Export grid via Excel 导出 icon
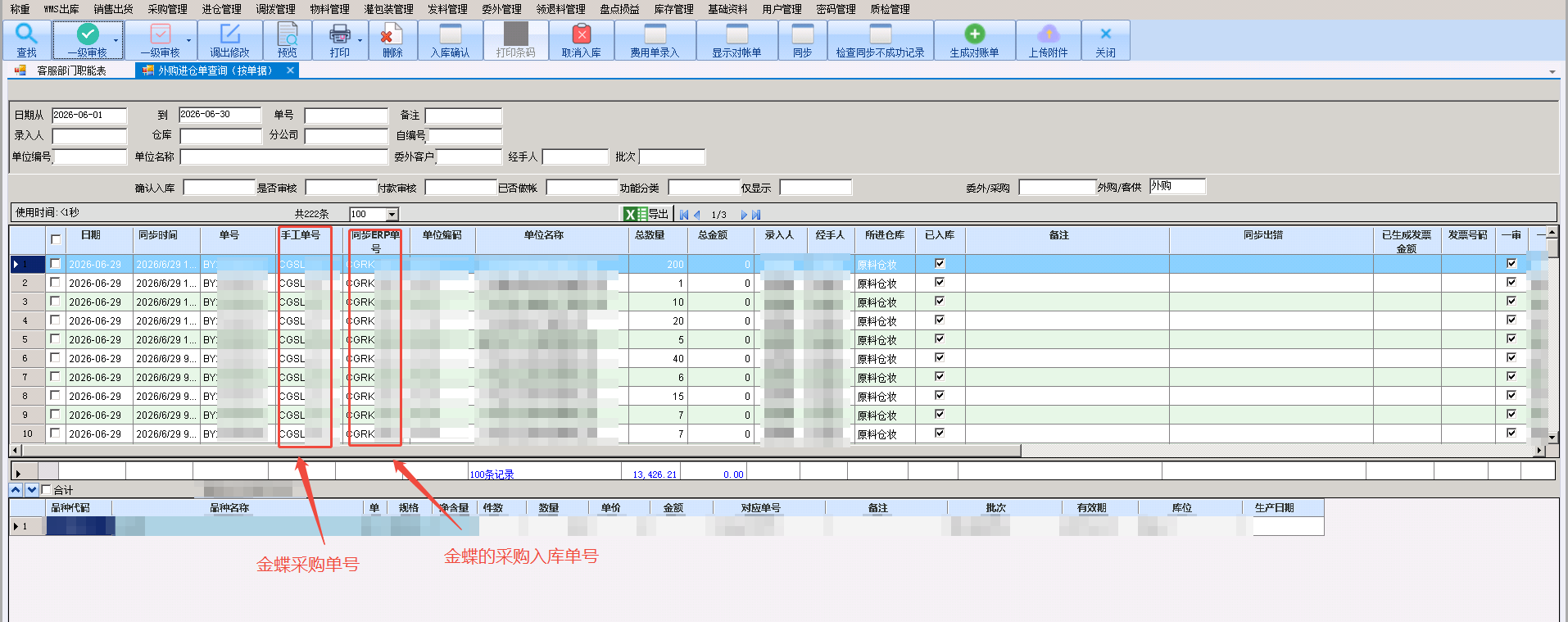 point(646,214)
